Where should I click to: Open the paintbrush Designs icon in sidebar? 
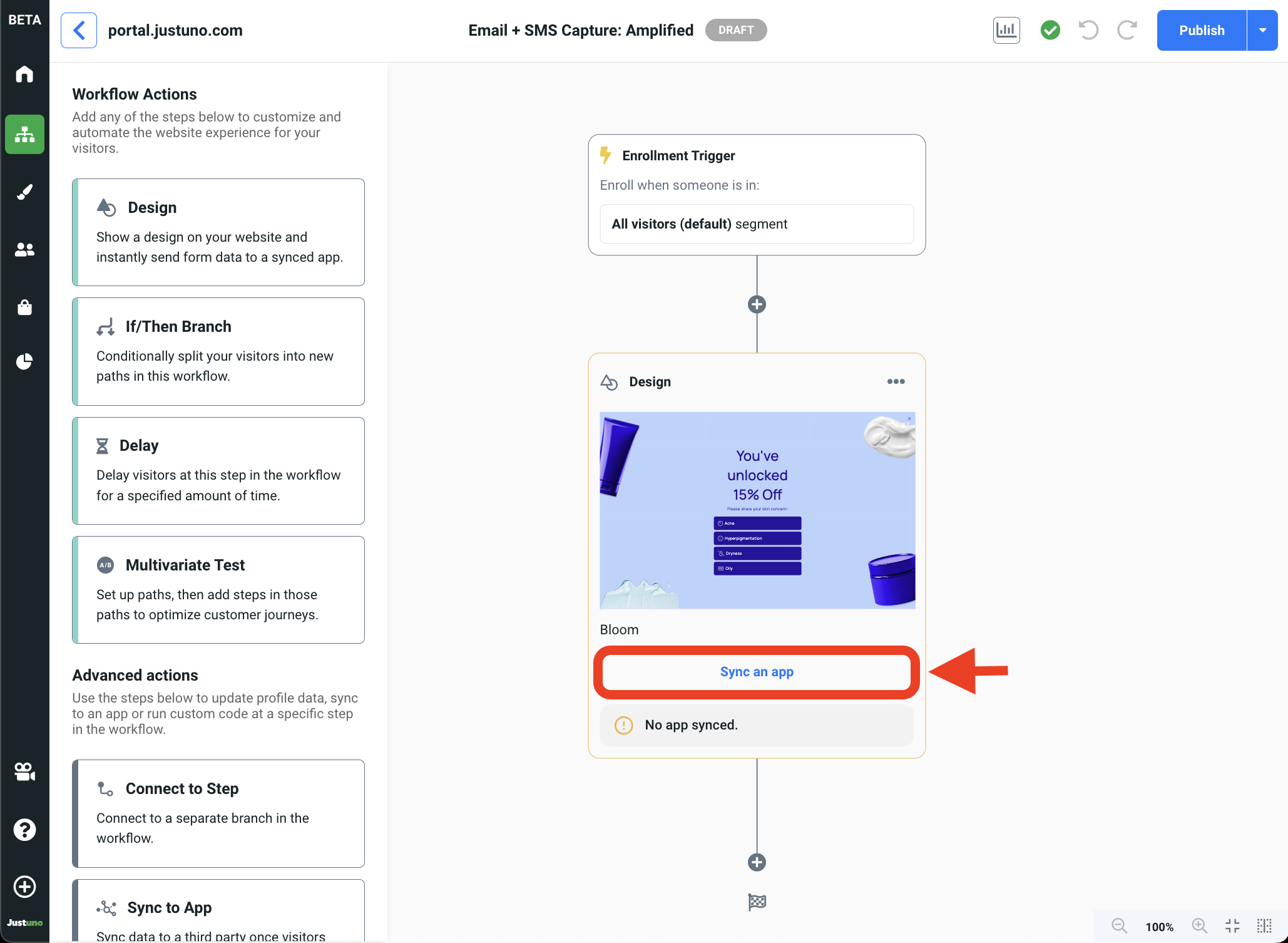point(24,192)
